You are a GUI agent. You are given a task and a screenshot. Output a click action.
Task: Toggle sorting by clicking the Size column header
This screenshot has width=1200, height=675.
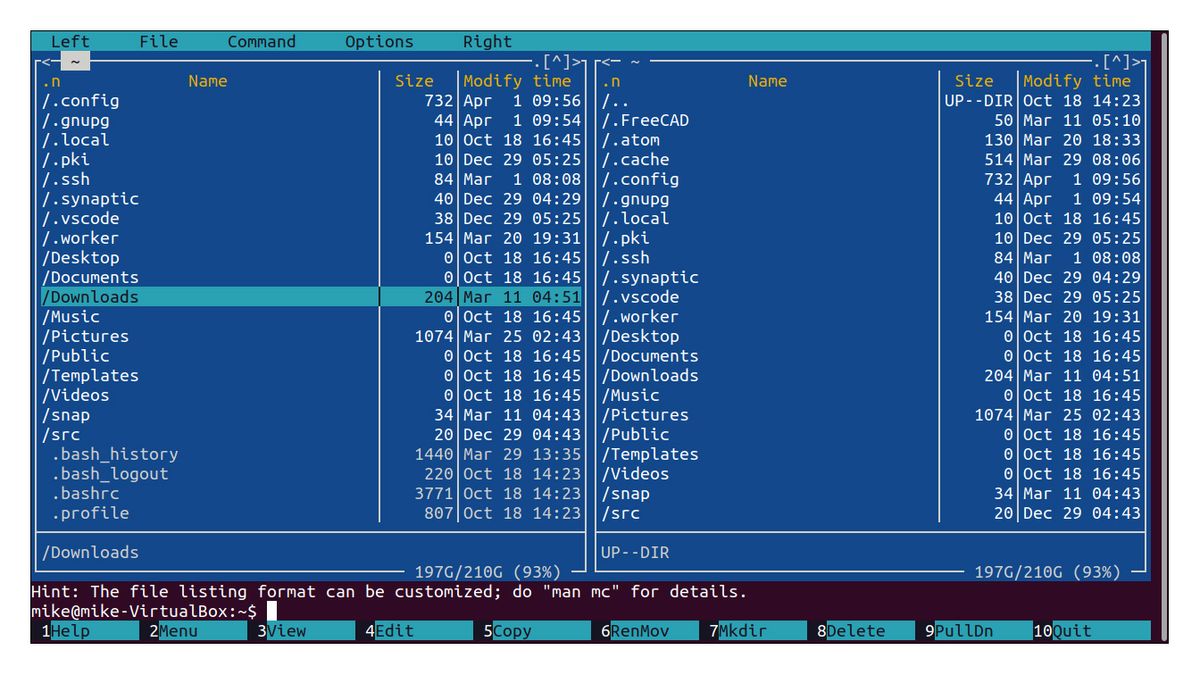tap(414, 81)
